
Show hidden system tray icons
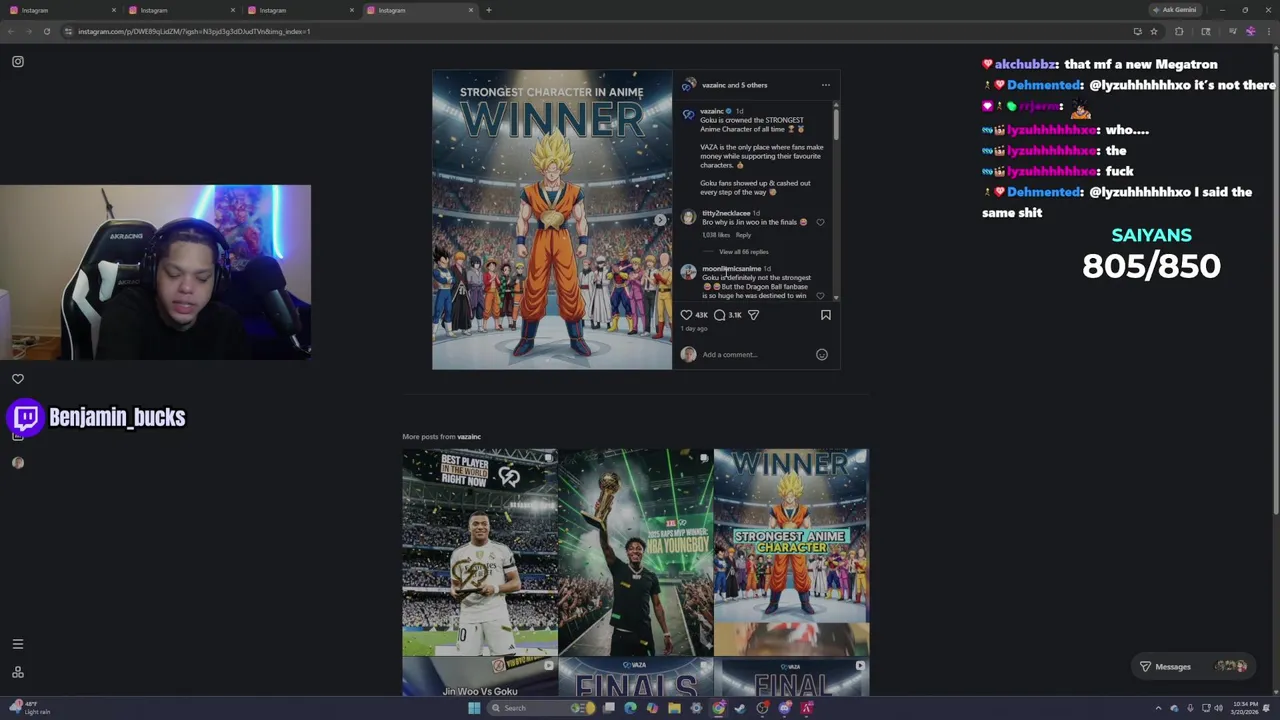[x=1159, y=708]
